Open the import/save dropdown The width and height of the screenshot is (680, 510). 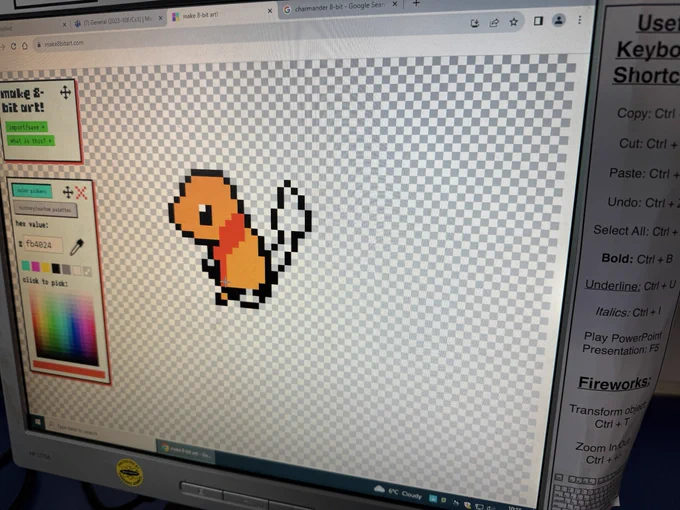(x=27, y=128)
